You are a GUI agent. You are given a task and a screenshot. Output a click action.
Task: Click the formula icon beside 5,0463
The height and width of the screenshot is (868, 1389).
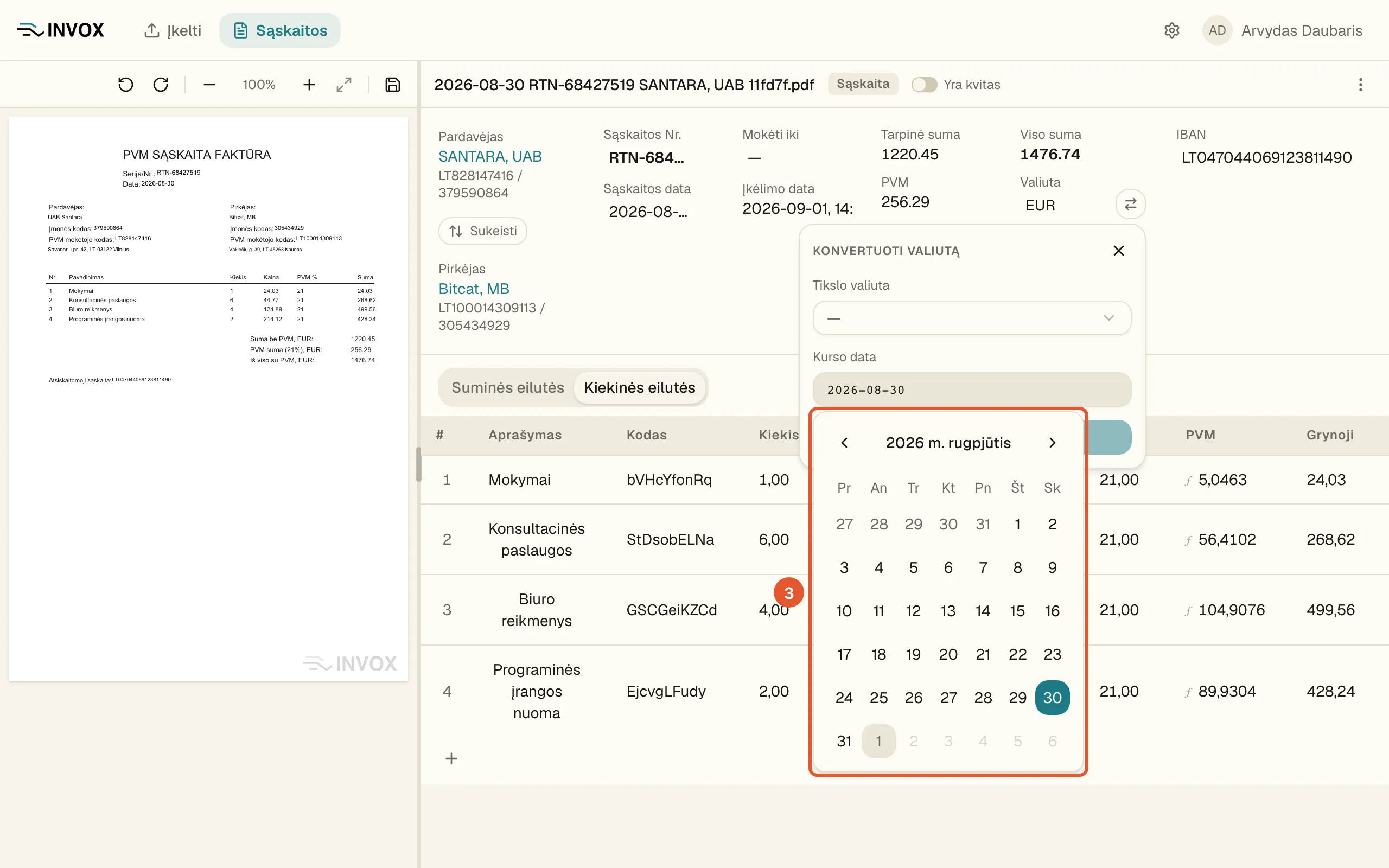pos(1188,481)
